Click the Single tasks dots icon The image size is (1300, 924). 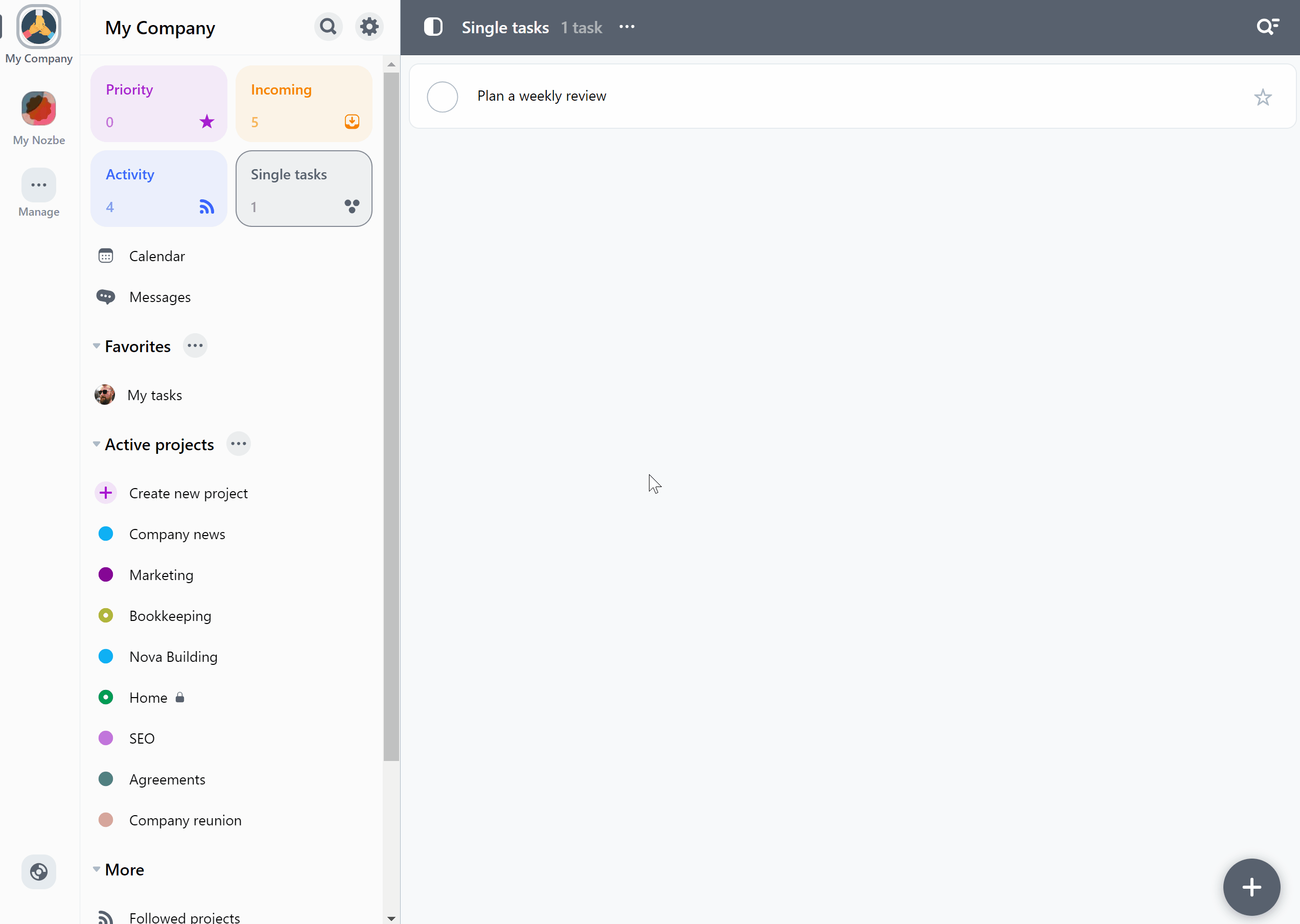tap(351, 206)
